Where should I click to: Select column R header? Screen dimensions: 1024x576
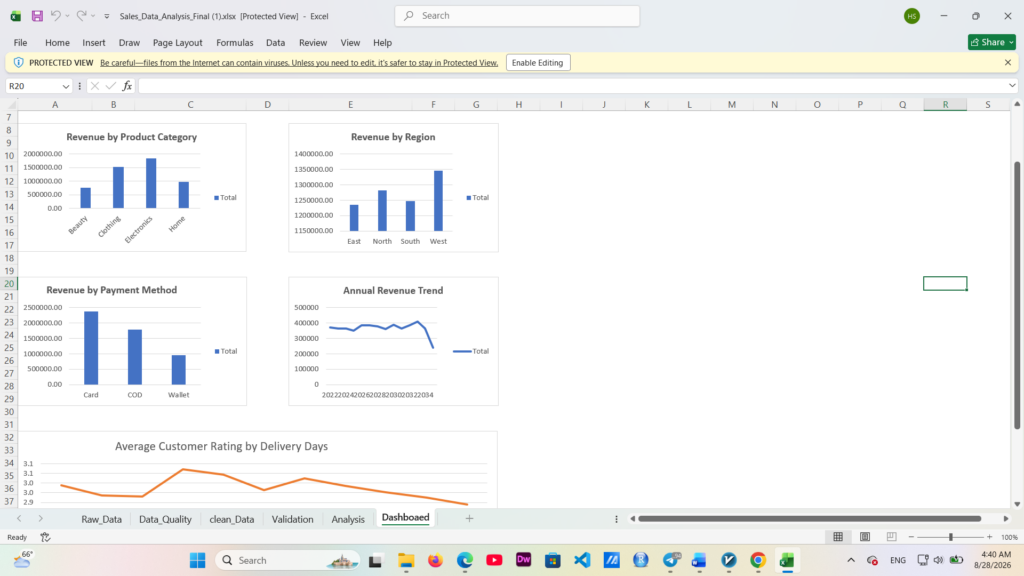point(945,104)
